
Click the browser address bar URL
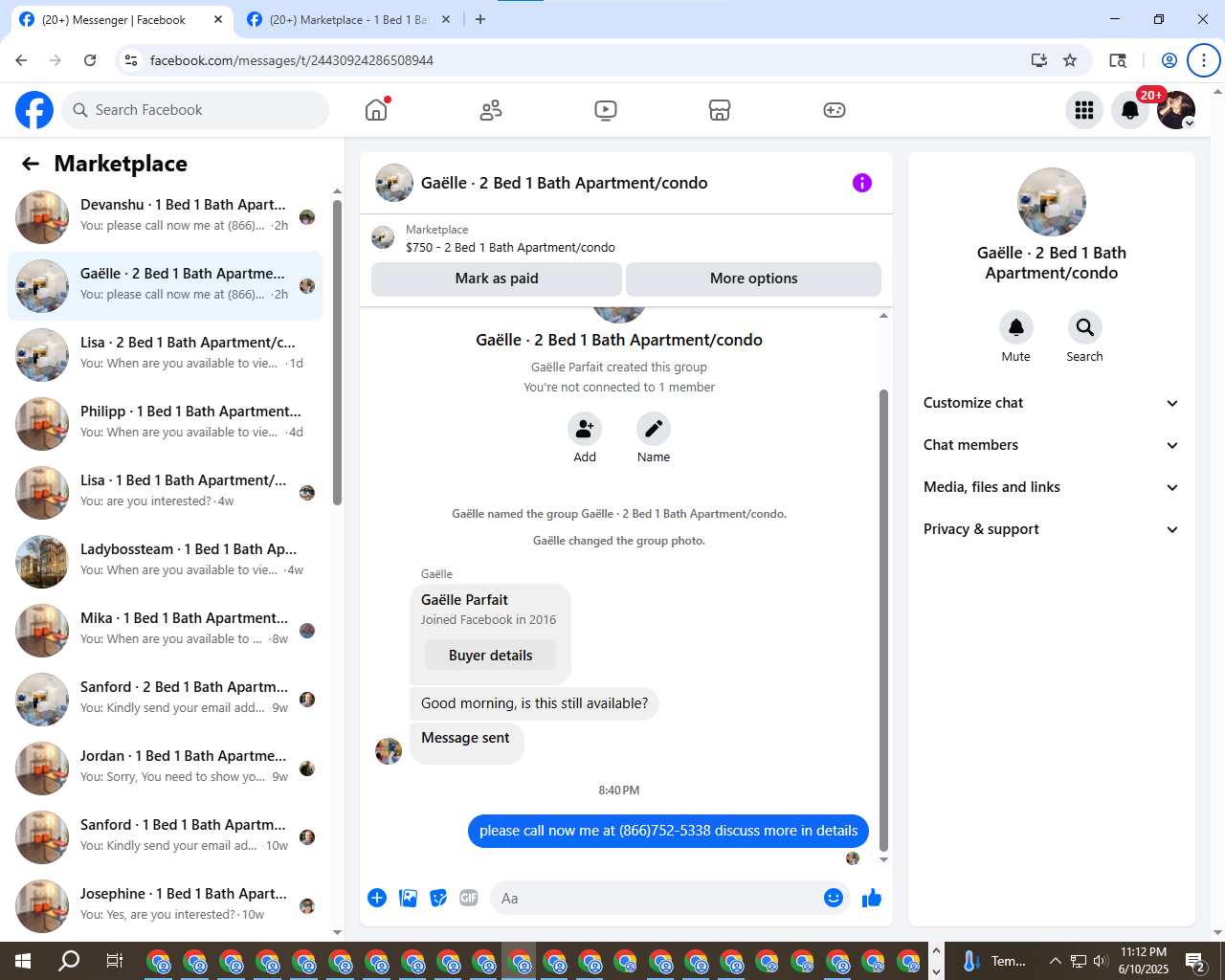(292, 60)
